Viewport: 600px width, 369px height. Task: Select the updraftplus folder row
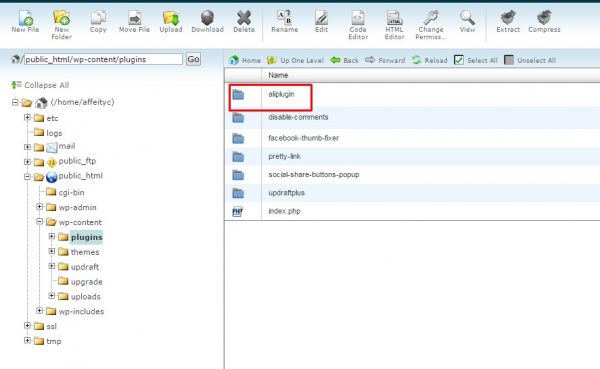pos(412,193)
